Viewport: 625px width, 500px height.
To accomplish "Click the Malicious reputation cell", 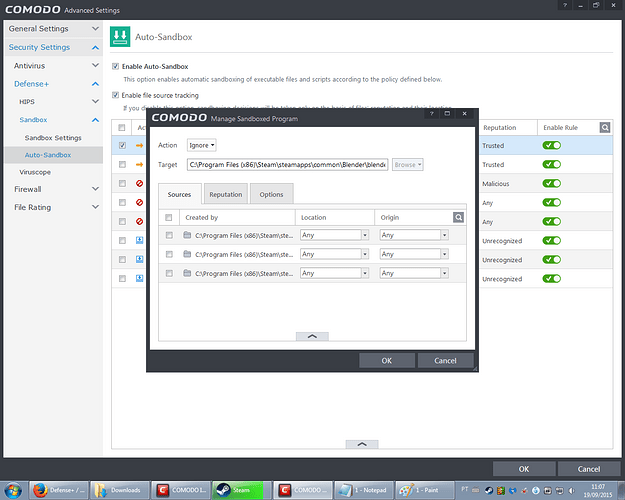I will [x=495, y=183].
